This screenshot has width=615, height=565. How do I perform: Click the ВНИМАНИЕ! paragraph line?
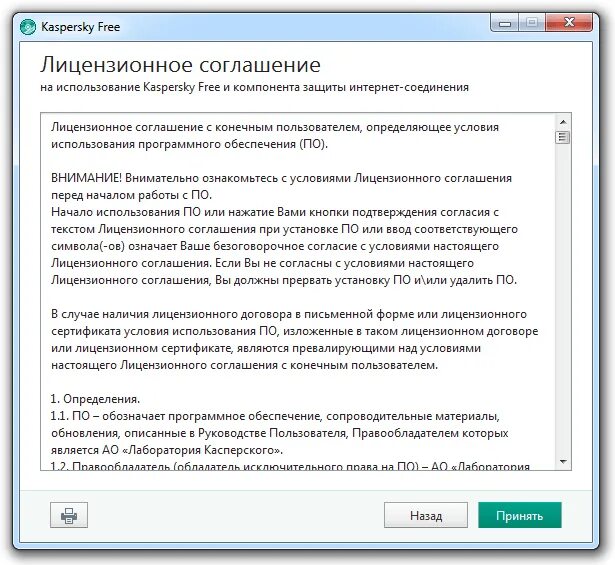point(281,178)
